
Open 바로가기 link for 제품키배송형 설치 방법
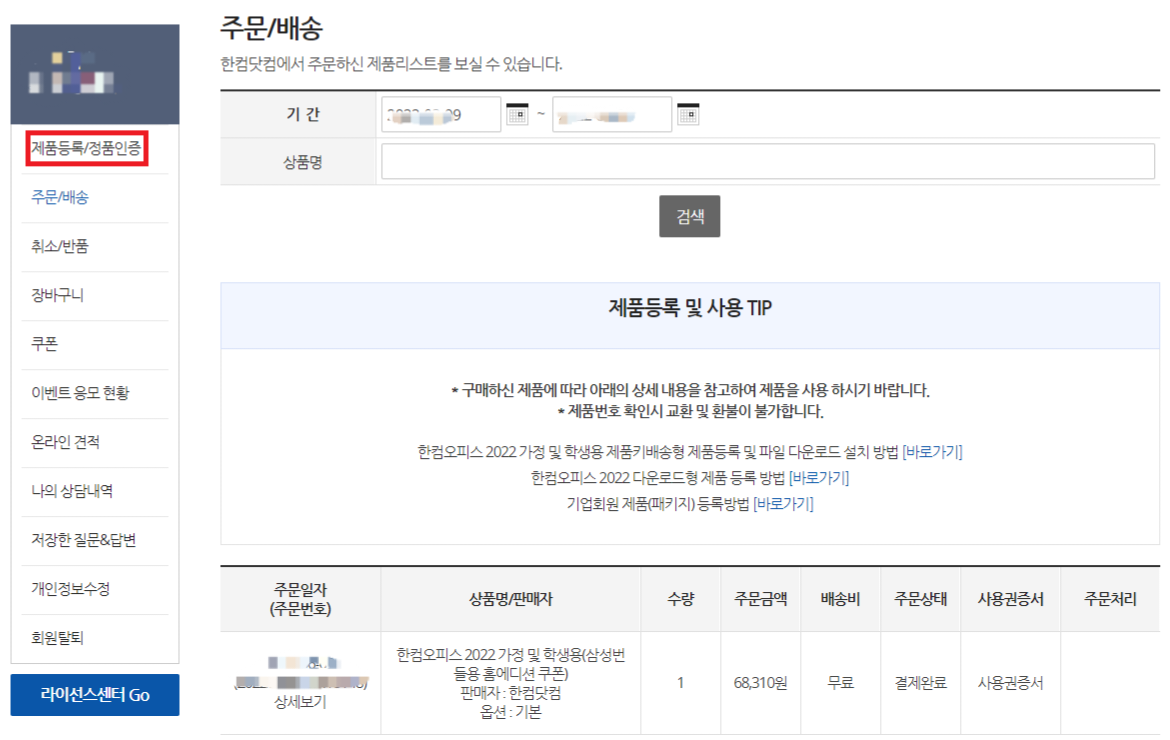point(932,451)
